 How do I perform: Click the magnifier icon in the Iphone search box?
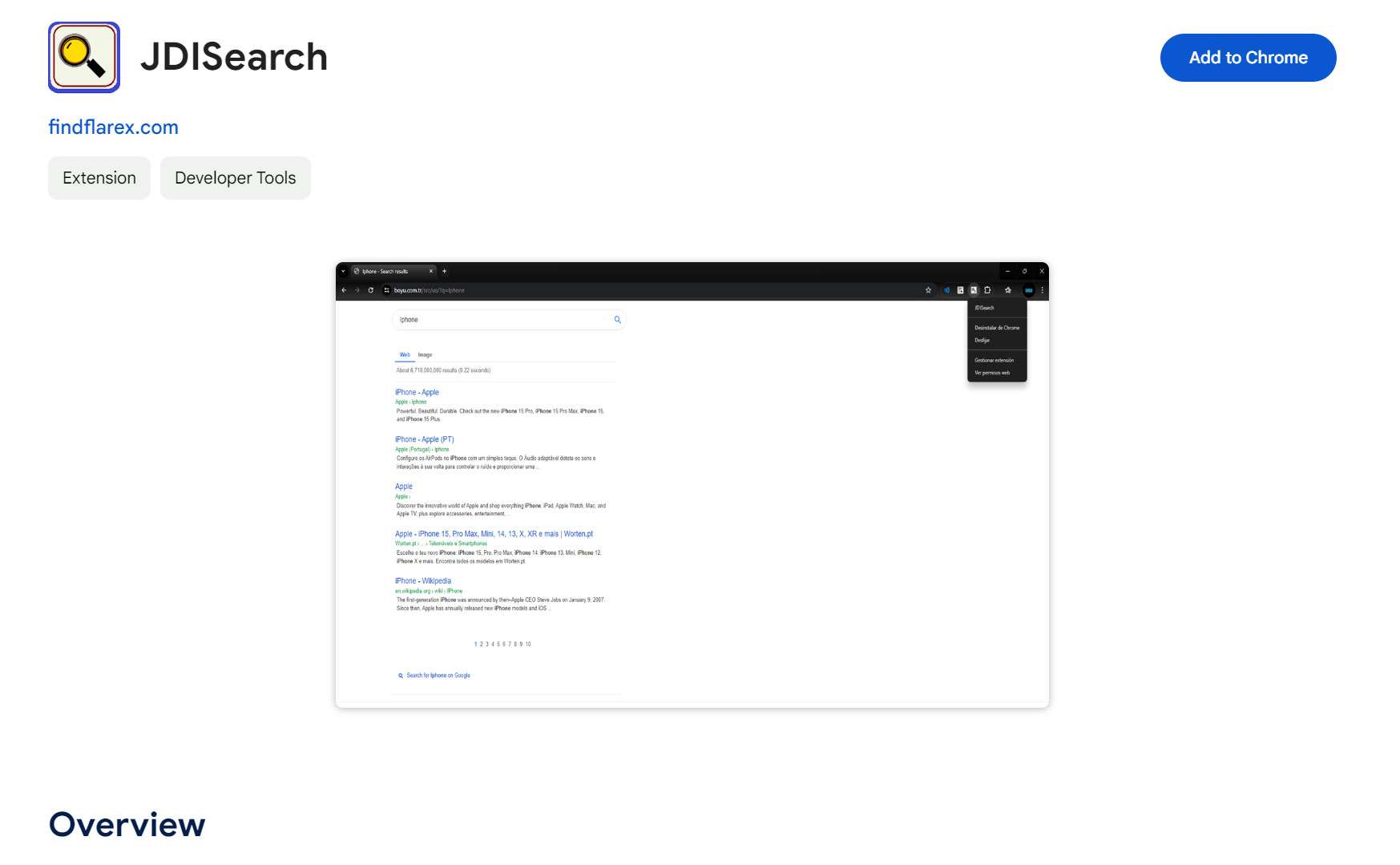tap(617, 320)
